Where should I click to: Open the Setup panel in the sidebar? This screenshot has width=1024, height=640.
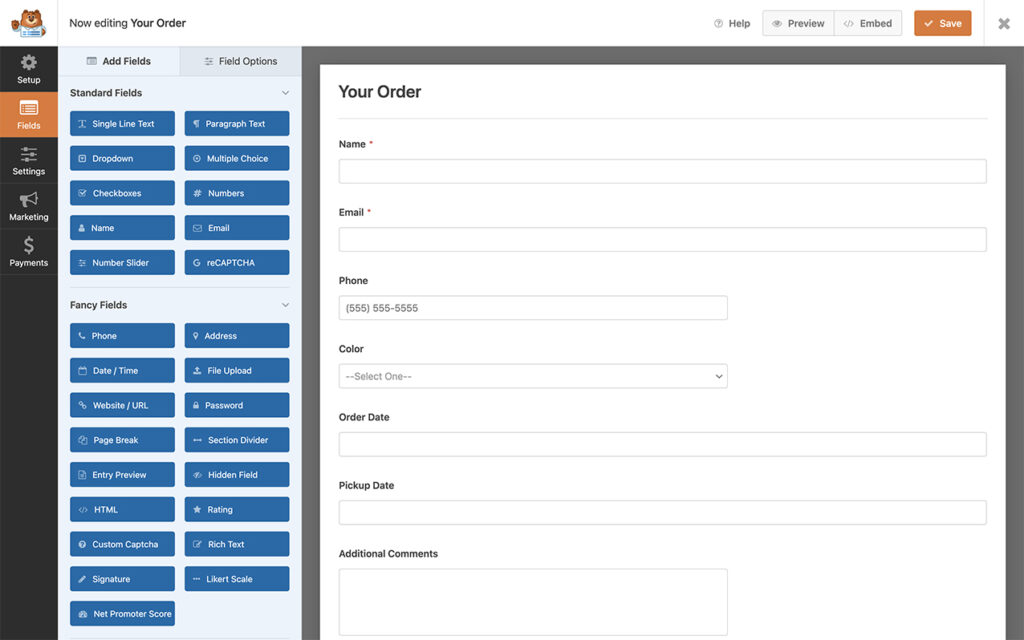click(x=28, y=69)
